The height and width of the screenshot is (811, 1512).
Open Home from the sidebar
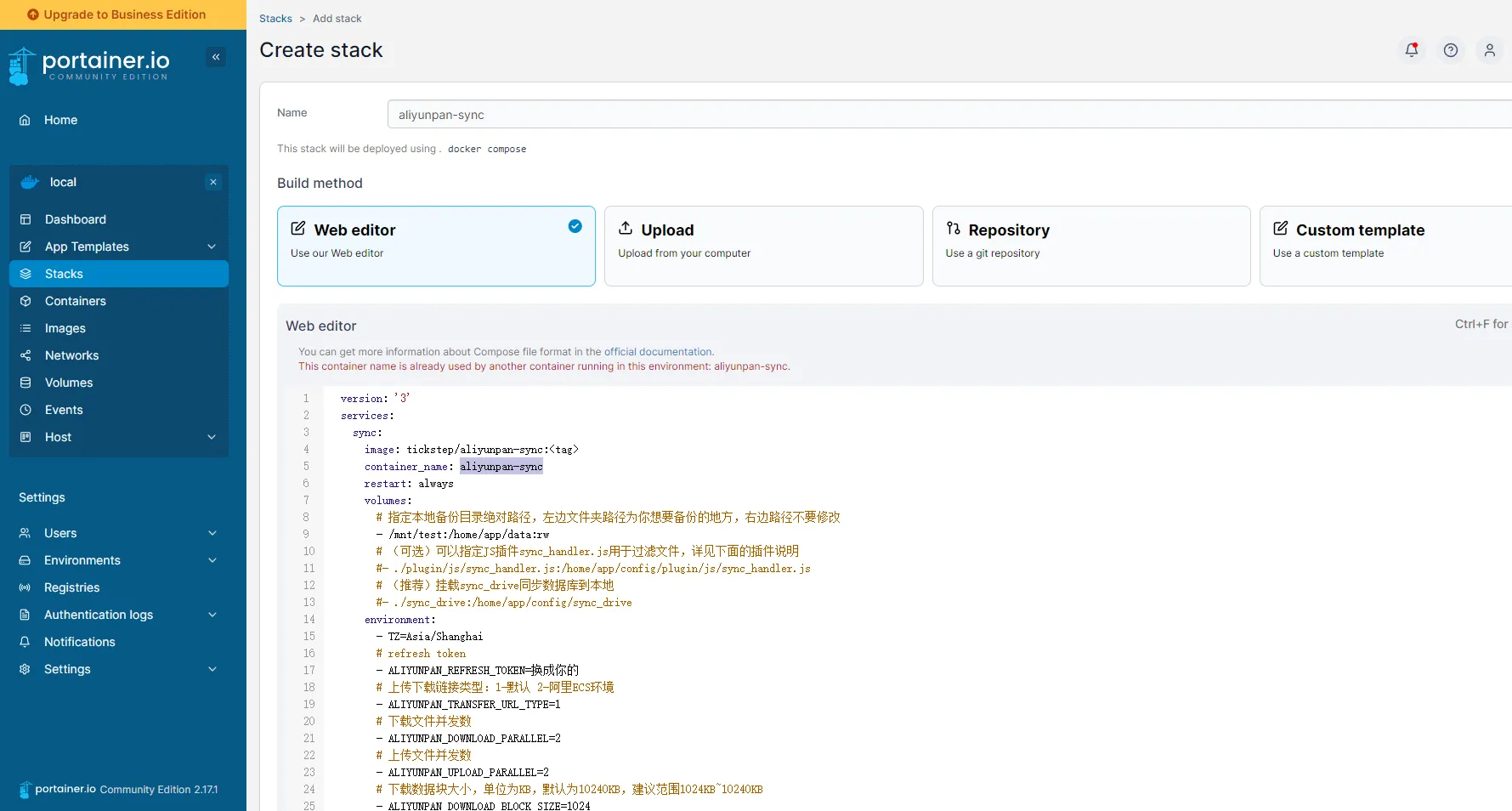click(119, 120)
